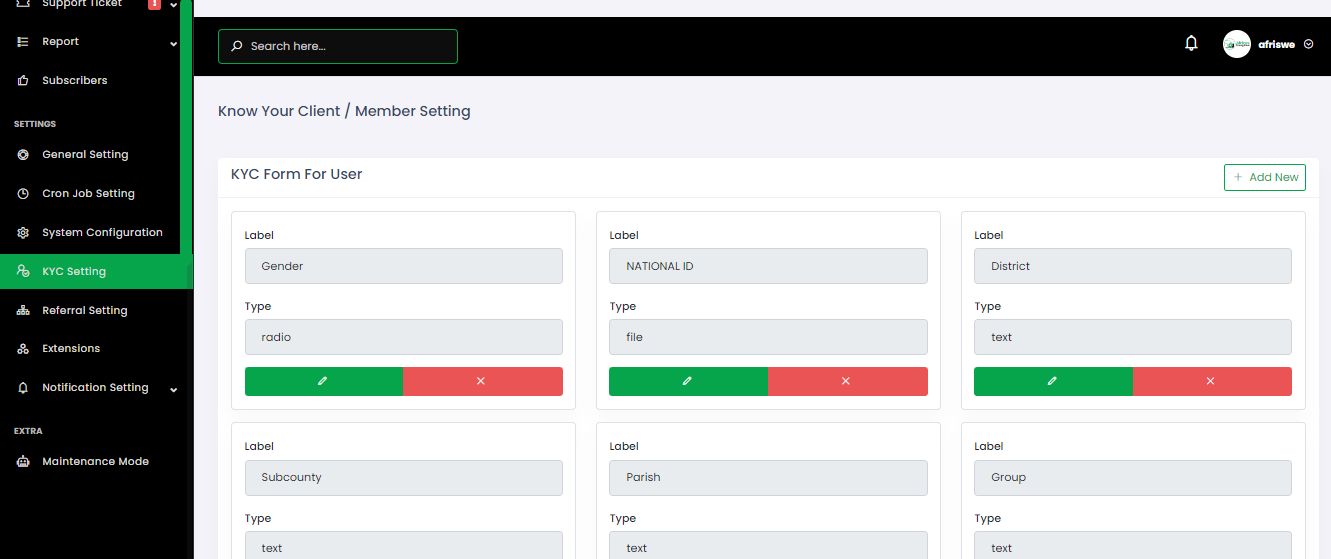Click the Parish label field

pos(768,477)
